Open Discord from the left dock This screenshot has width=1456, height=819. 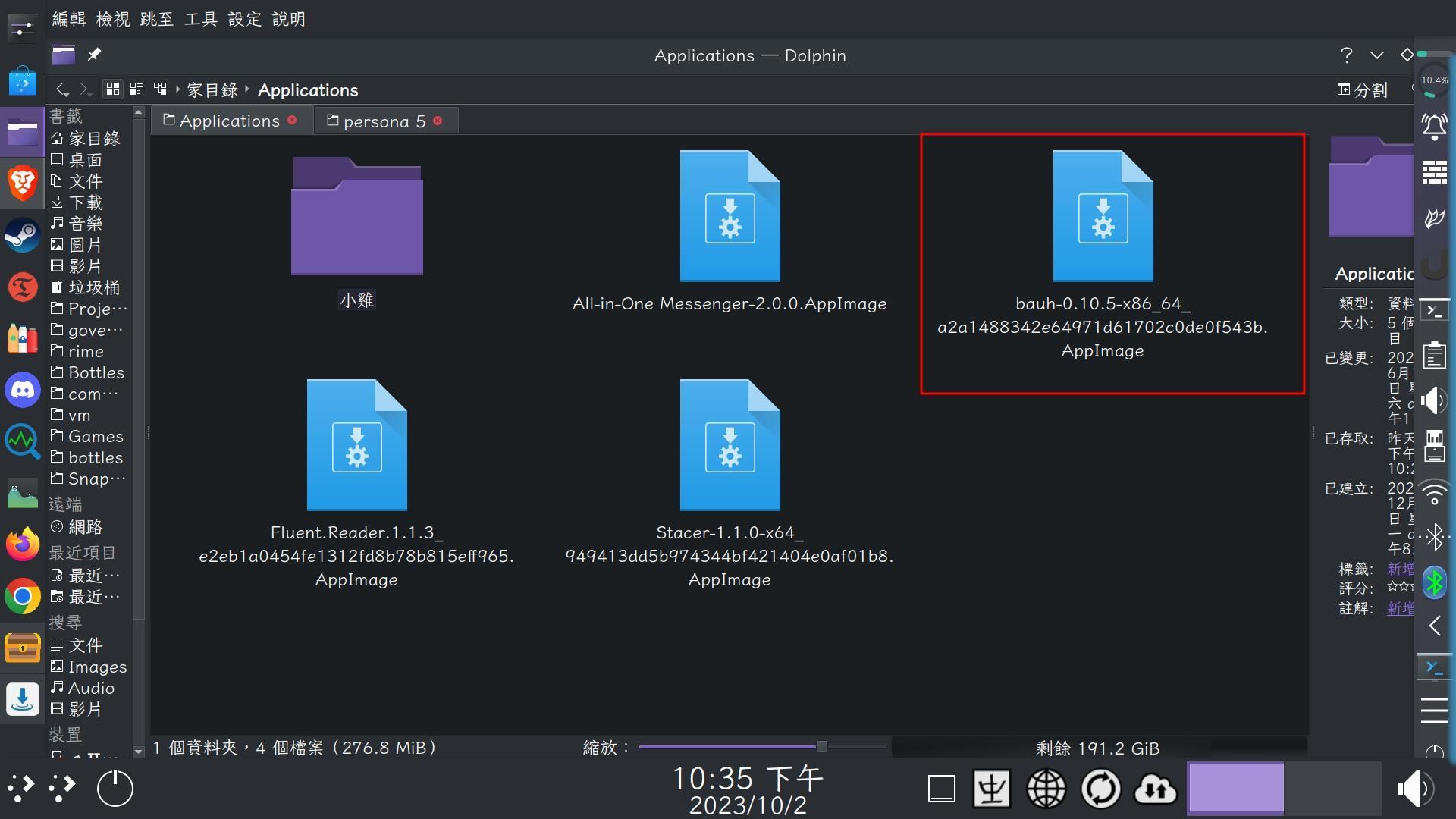(x=23, y=390)
